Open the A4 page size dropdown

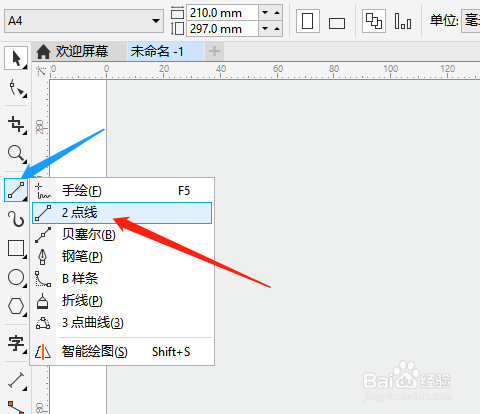tap(155, 21)
